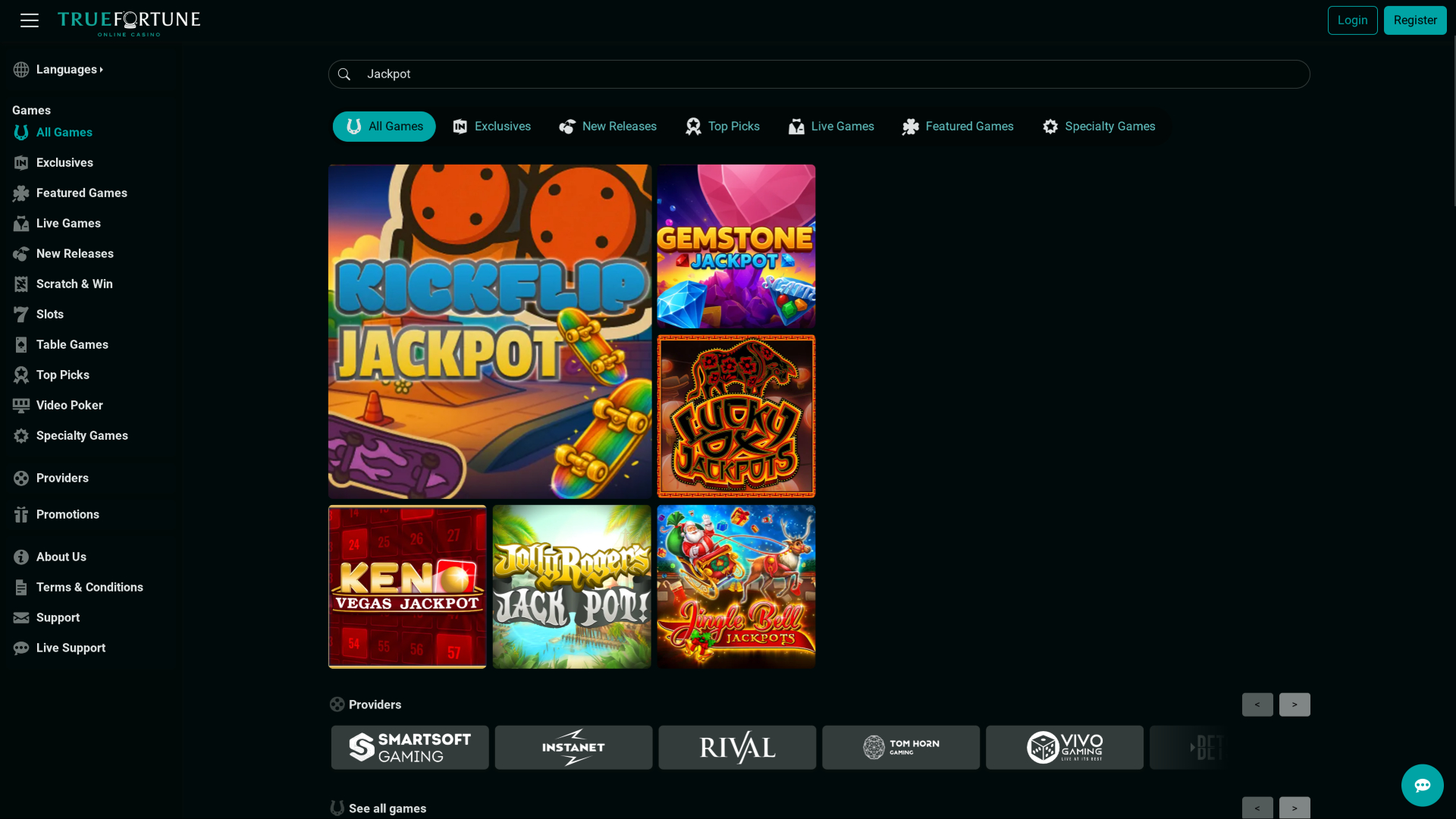Select the Table Games sidebar icon
This screenshot has height=819, width=1456.
[20, 344]
